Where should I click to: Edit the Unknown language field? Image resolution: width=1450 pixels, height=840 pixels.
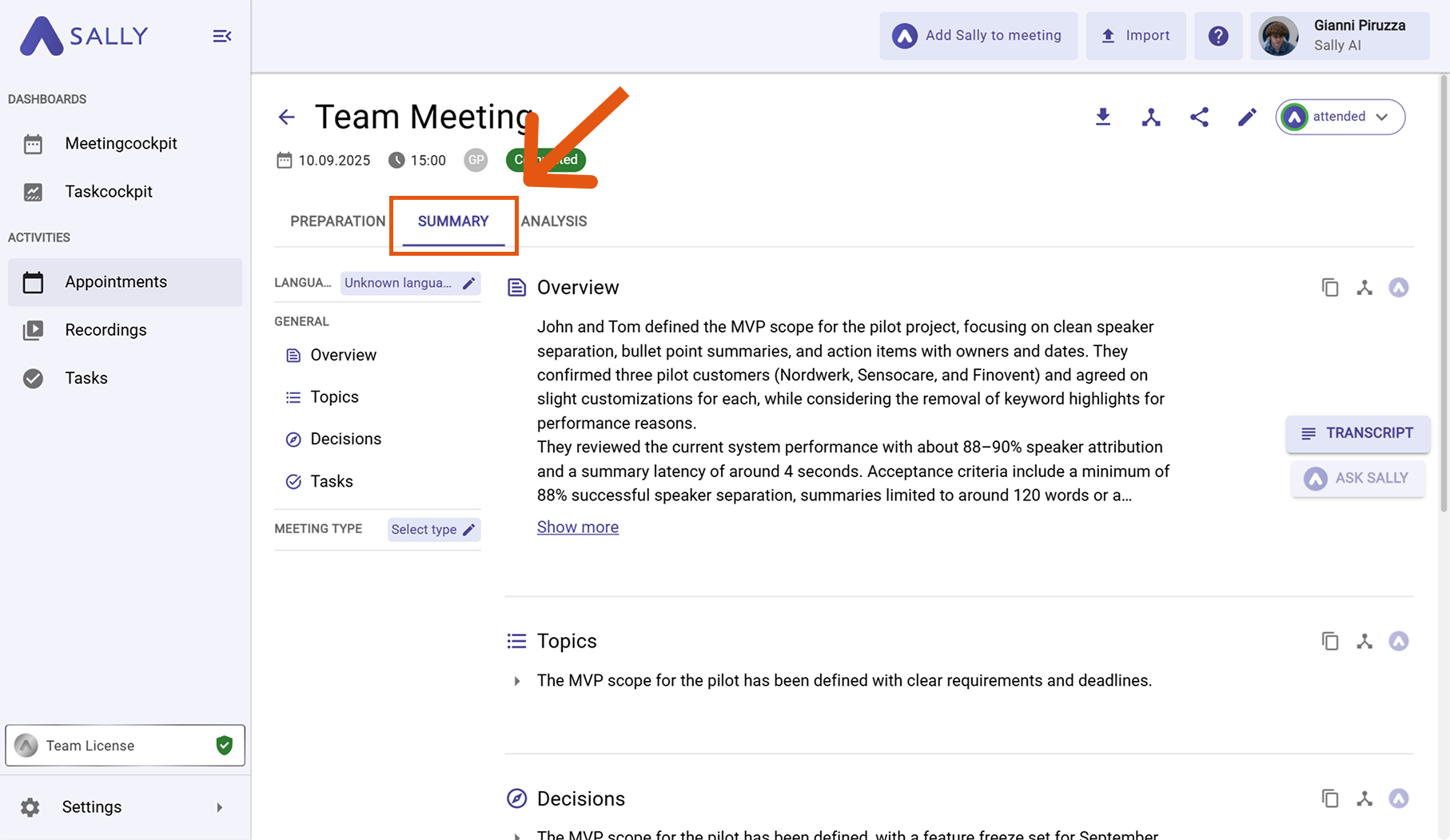pyautogui.click(x=410, y=283)
